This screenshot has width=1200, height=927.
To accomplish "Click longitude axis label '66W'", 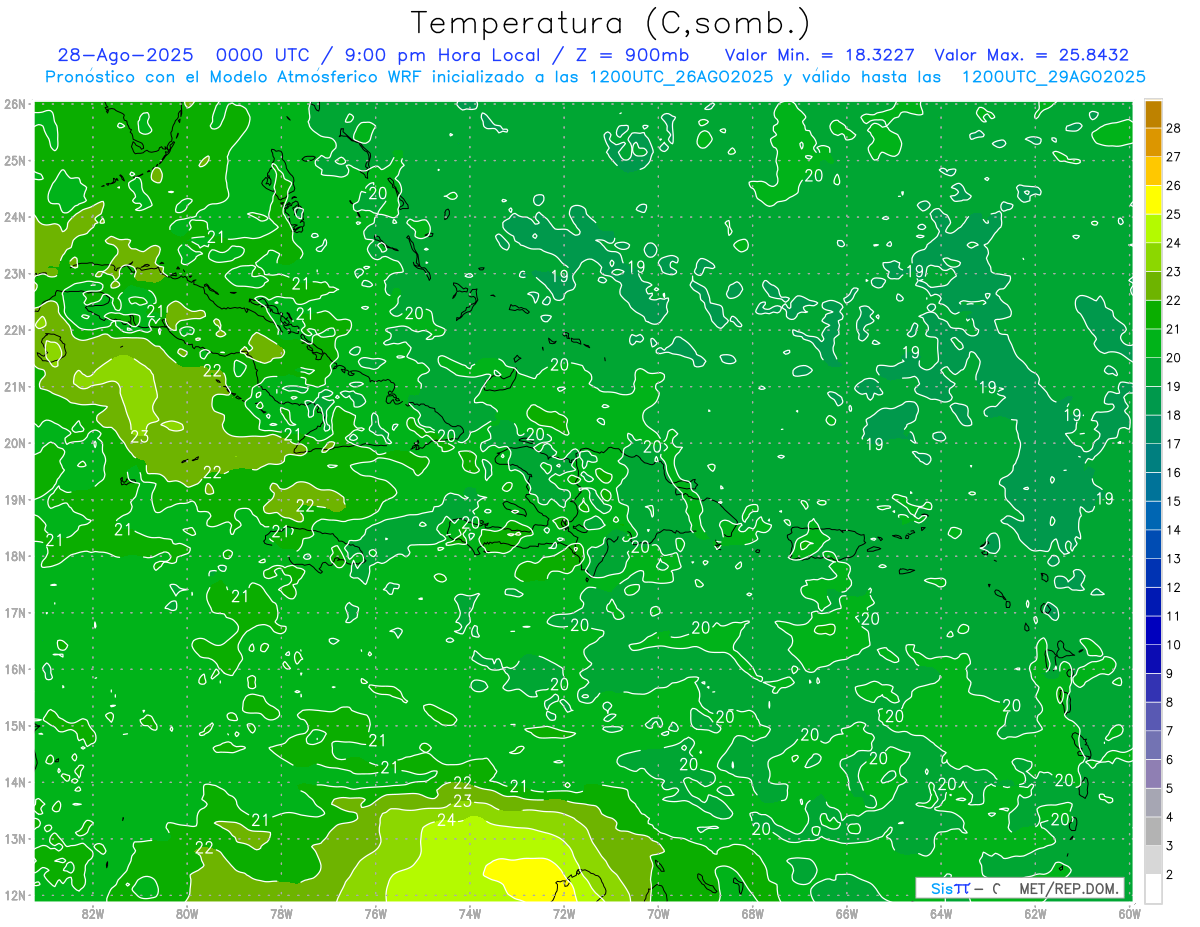I will 847,912.
